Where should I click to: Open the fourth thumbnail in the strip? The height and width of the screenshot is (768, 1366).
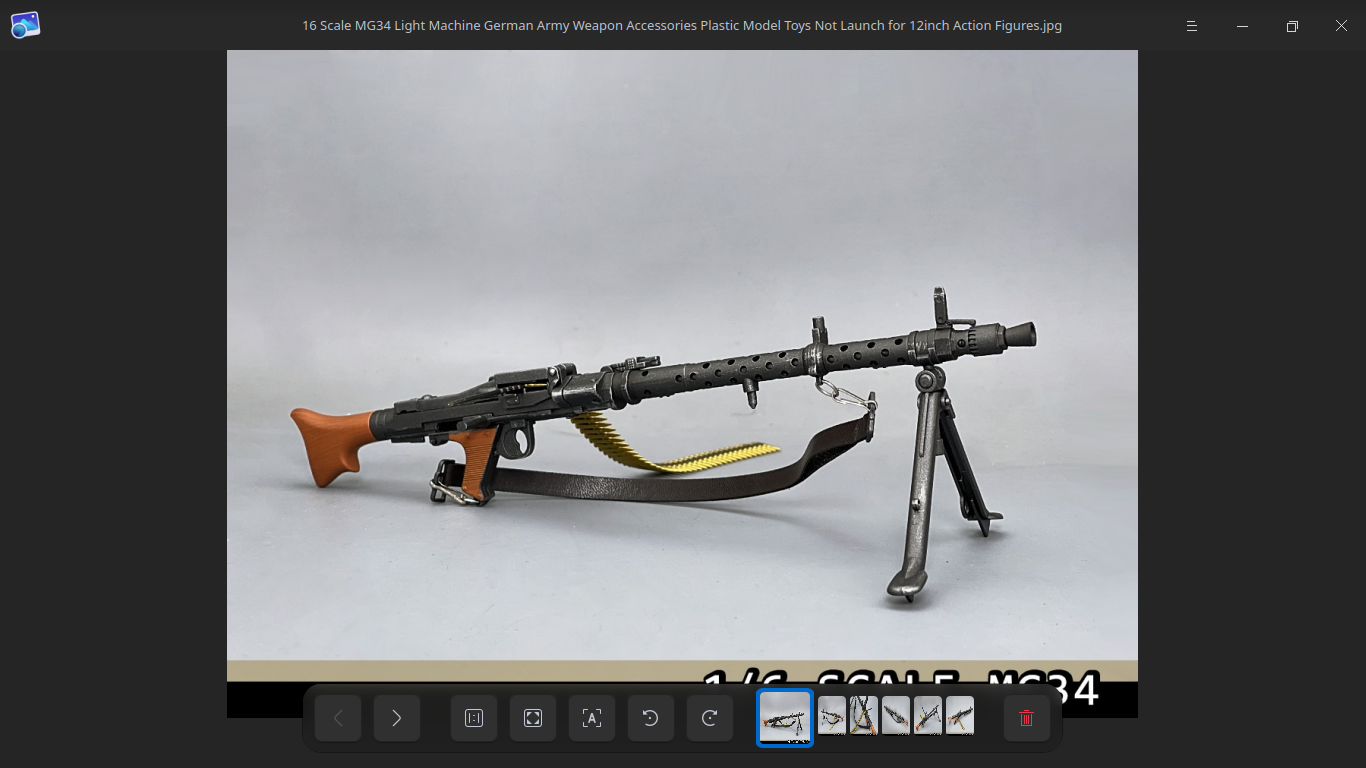click(896, 716)
